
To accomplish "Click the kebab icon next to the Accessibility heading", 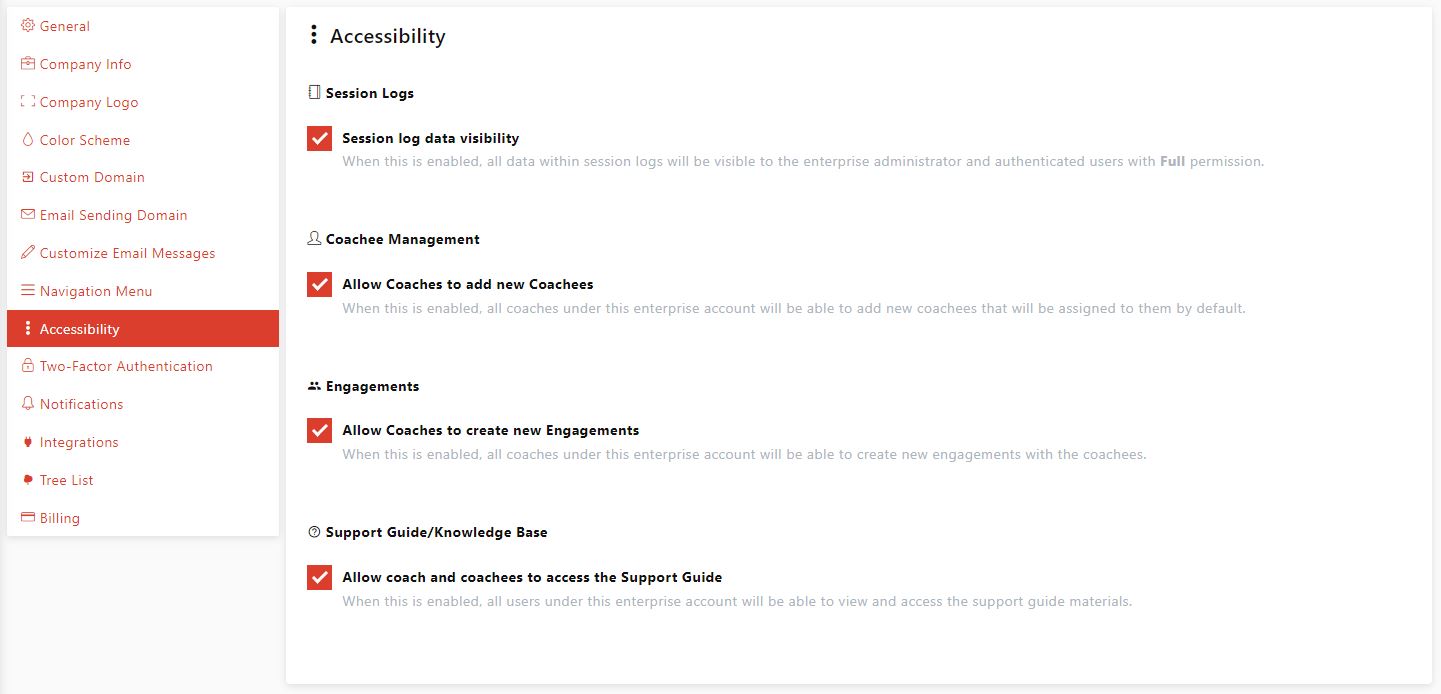I will point(316,35).
